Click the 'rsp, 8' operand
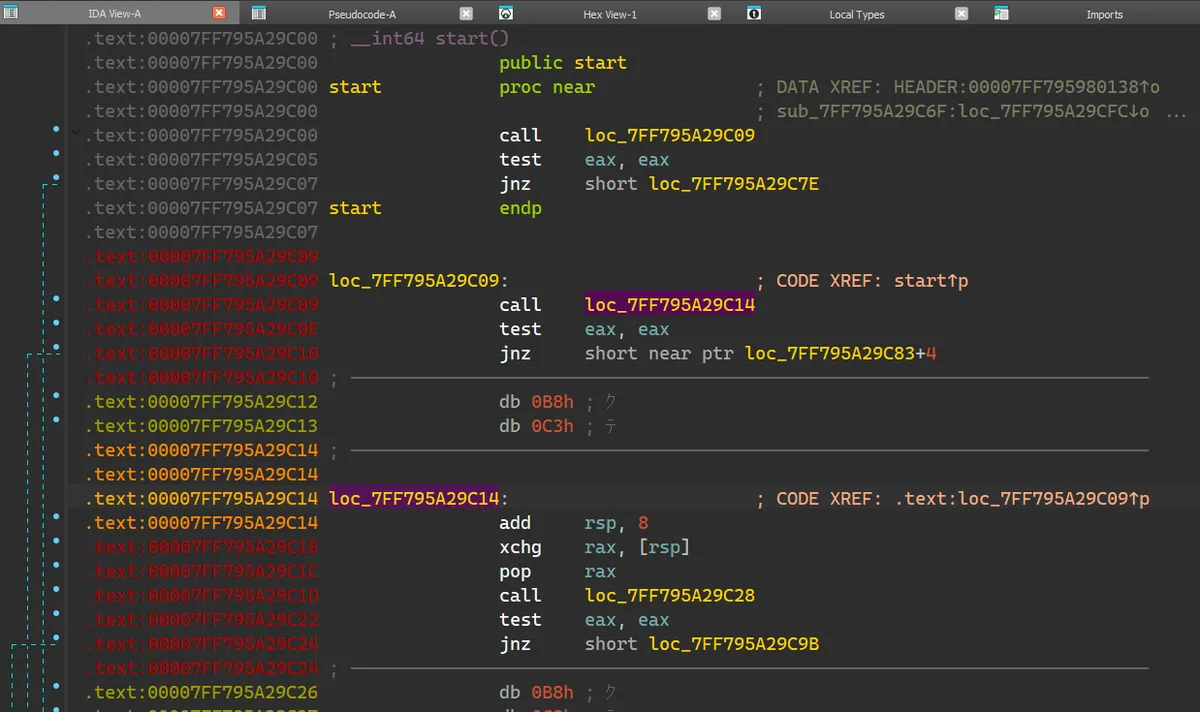The image size is (1200, 712). [617, 523]
